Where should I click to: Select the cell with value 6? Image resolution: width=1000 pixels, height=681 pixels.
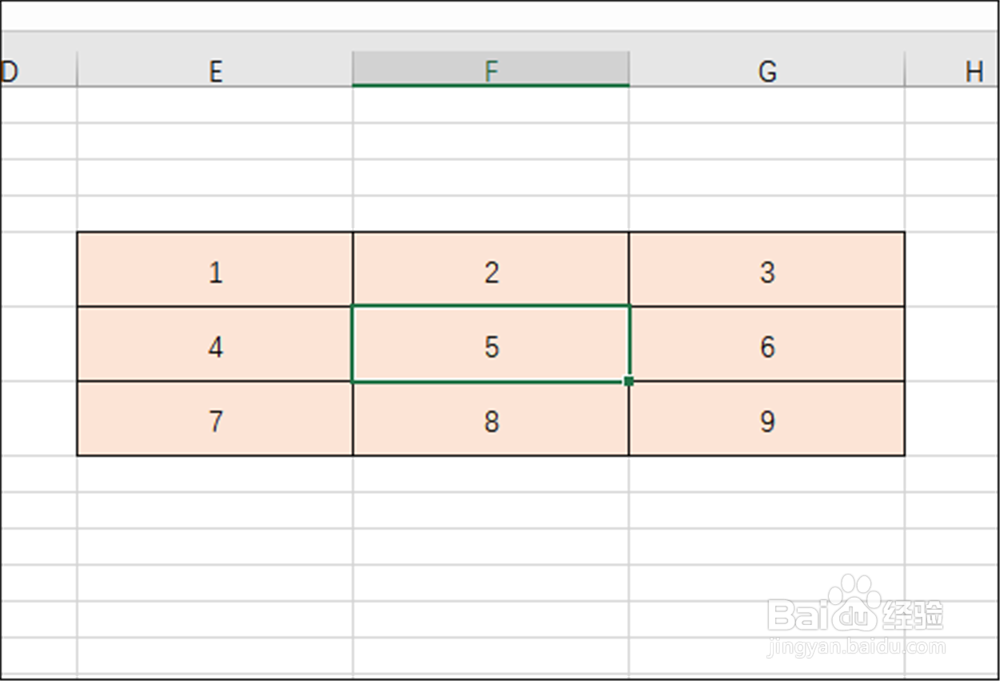tap(767, 345)
